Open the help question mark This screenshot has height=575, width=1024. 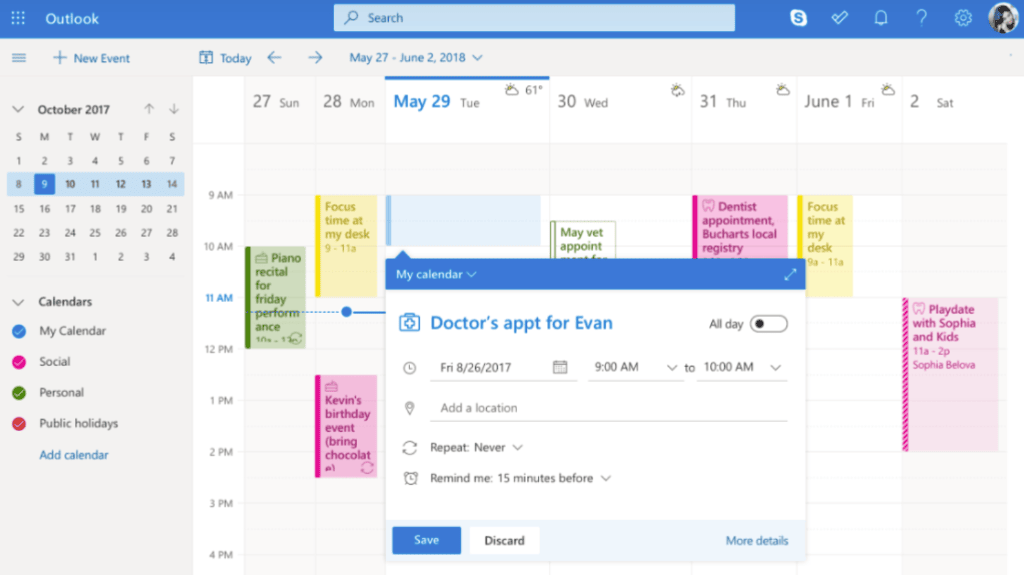pos(921,18)
